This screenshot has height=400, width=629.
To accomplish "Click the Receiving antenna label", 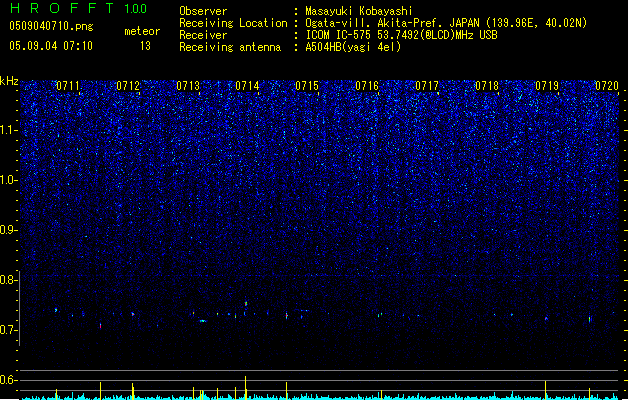I will pos(230,47).
